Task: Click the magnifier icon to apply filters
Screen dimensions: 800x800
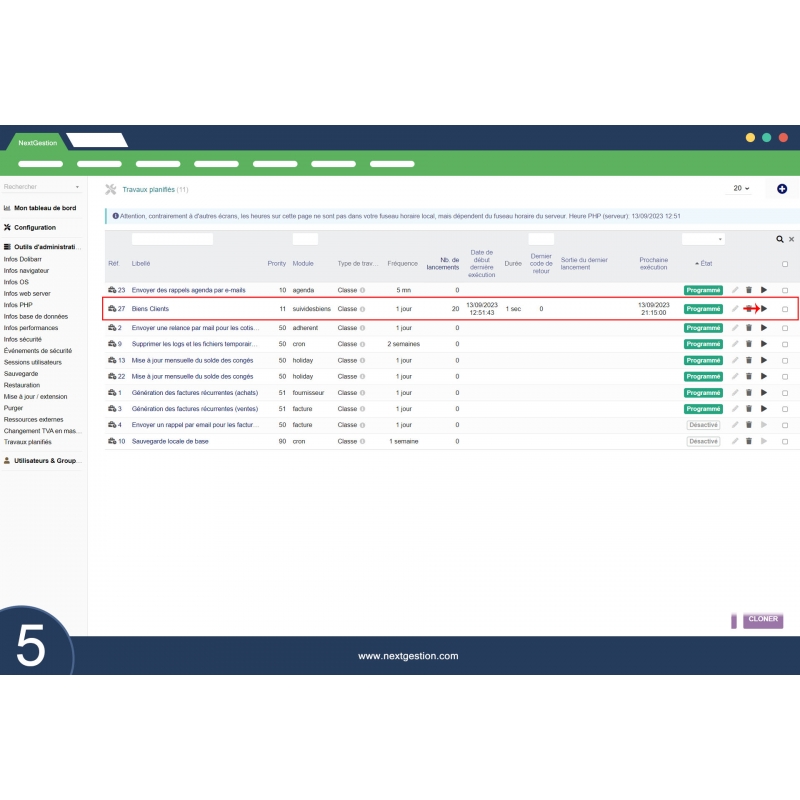Action: pyautogui.click(x=780, y=239)
